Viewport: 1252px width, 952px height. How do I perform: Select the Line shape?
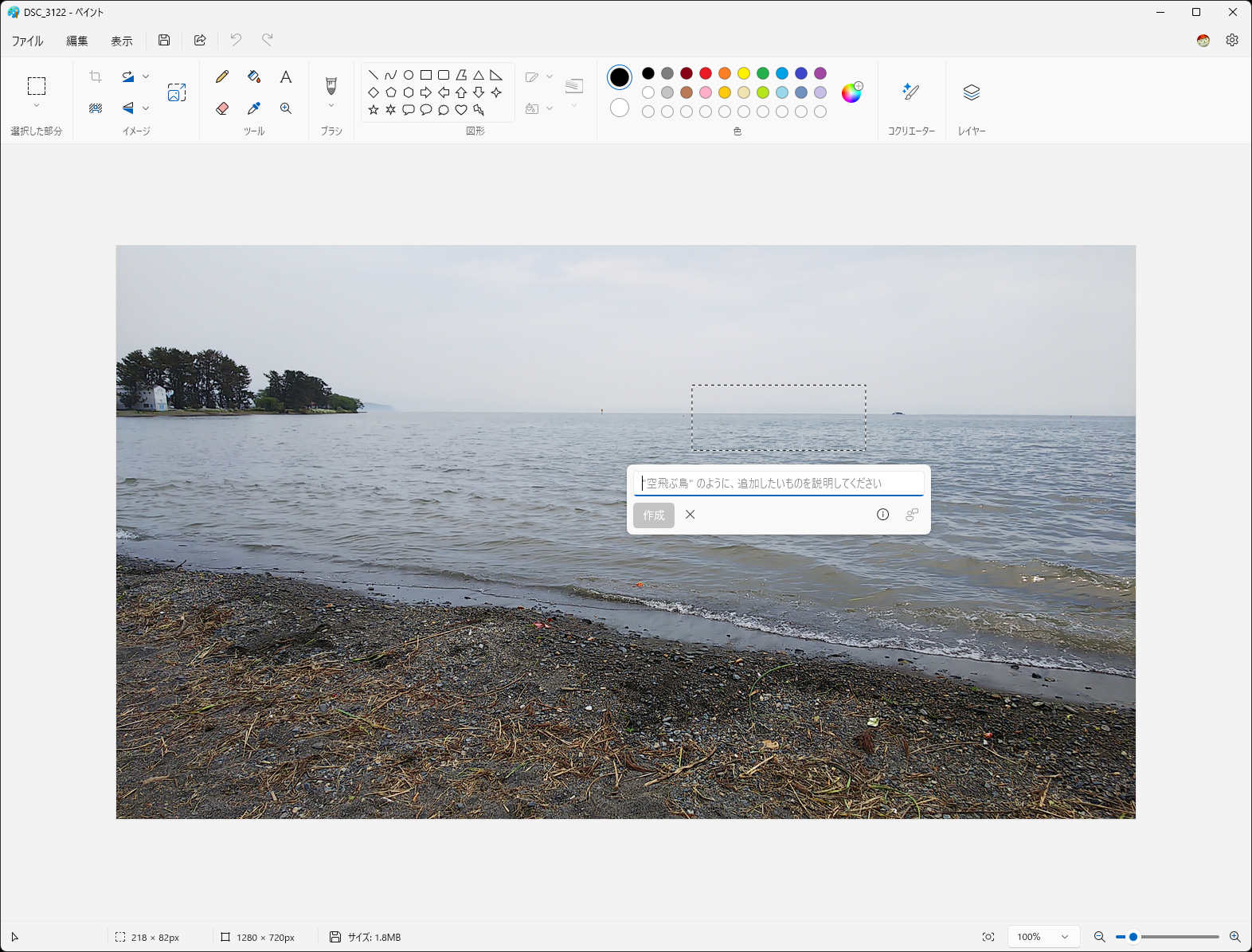pyautogui.click(x=374, y=75)
